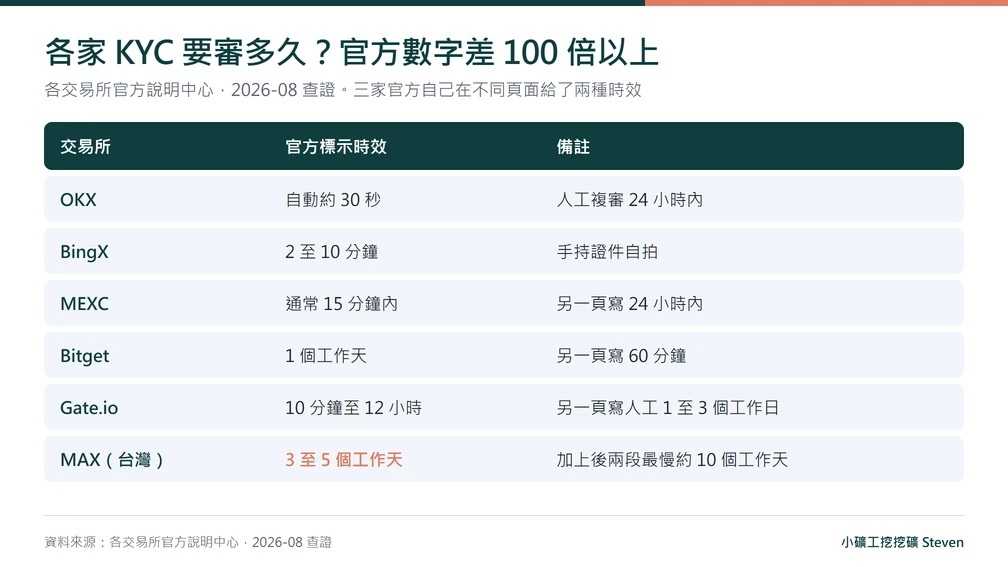
Task: Click the '手持證件自拍' note
Action: pyautogui.click(x=607, y=252)
